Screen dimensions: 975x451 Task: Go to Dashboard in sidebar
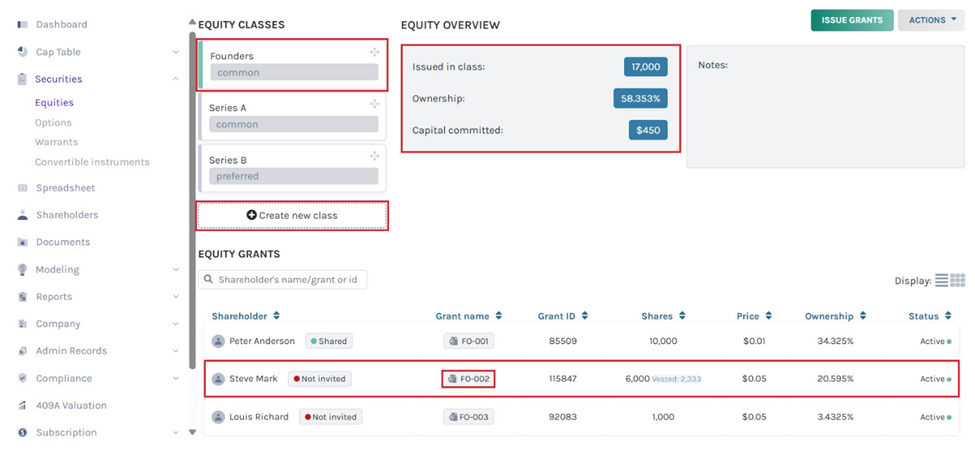coord(62,25)
